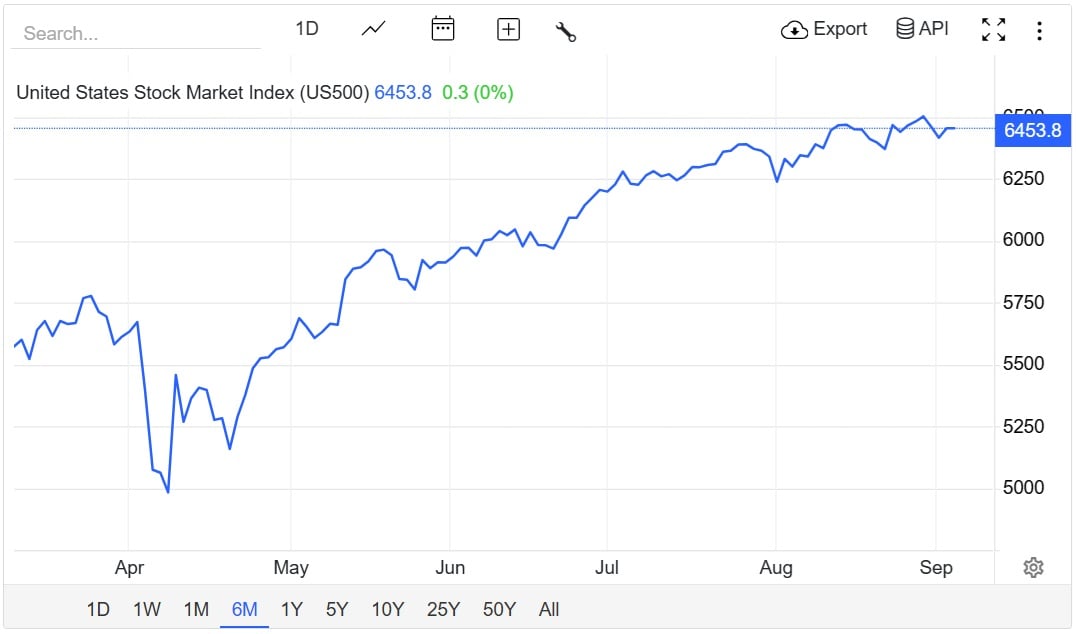Open the chart settings gear
1076x634 pixels.
click(1033, 567)
